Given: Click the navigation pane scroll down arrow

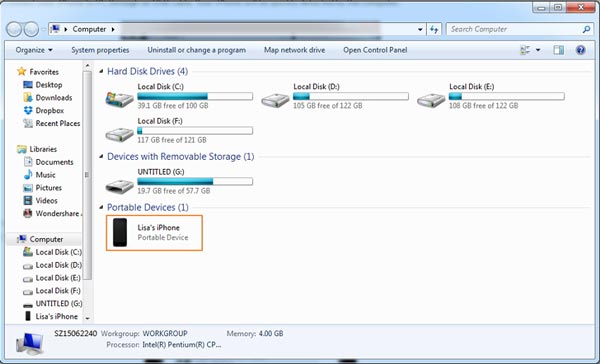Looking at the screenshot, I should 87,318.
